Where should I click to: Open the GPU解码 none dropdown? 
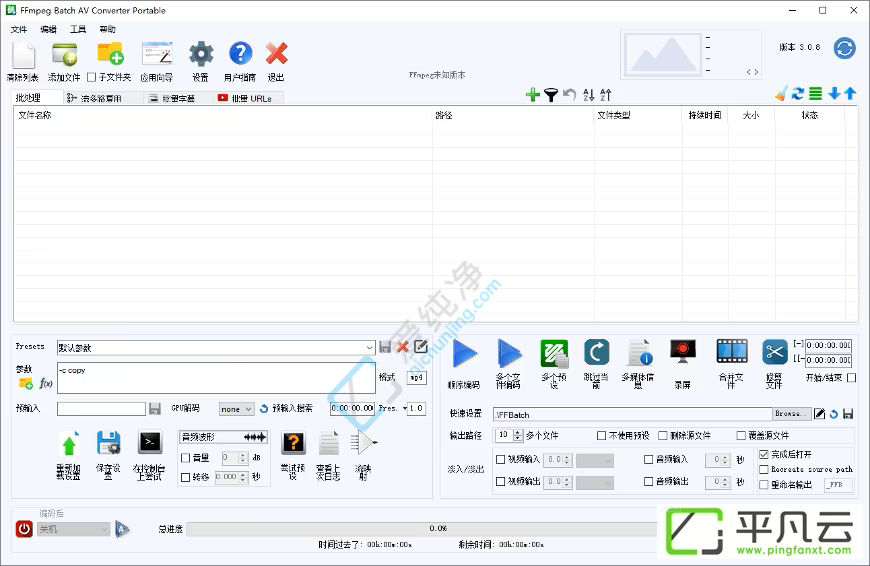click(x=236, y=409)
